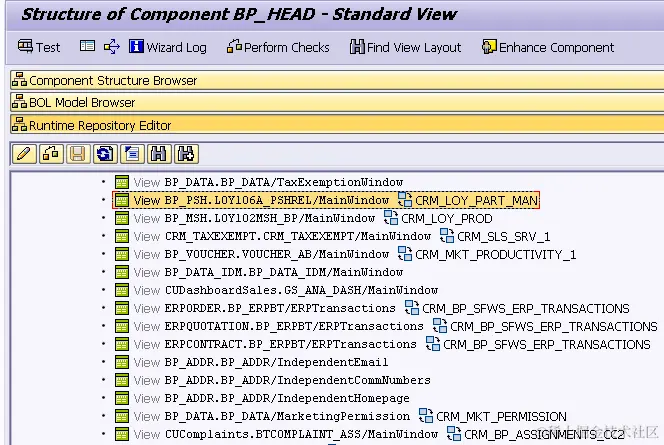
Task: Click view icon of IndependentEmail row
Action: click(122, 362)
